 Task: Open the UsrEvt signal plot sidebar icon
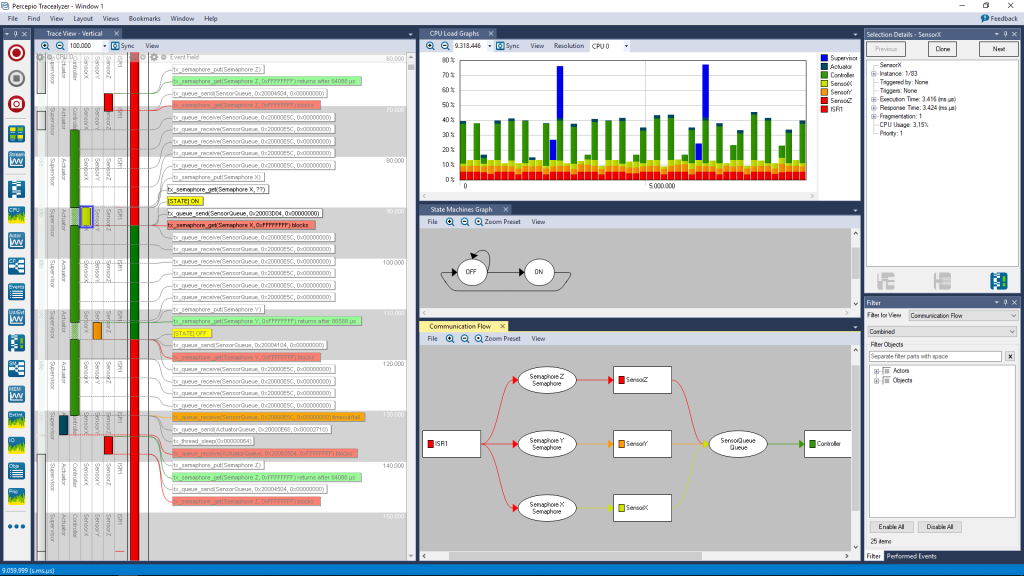(x=16, y=317)
